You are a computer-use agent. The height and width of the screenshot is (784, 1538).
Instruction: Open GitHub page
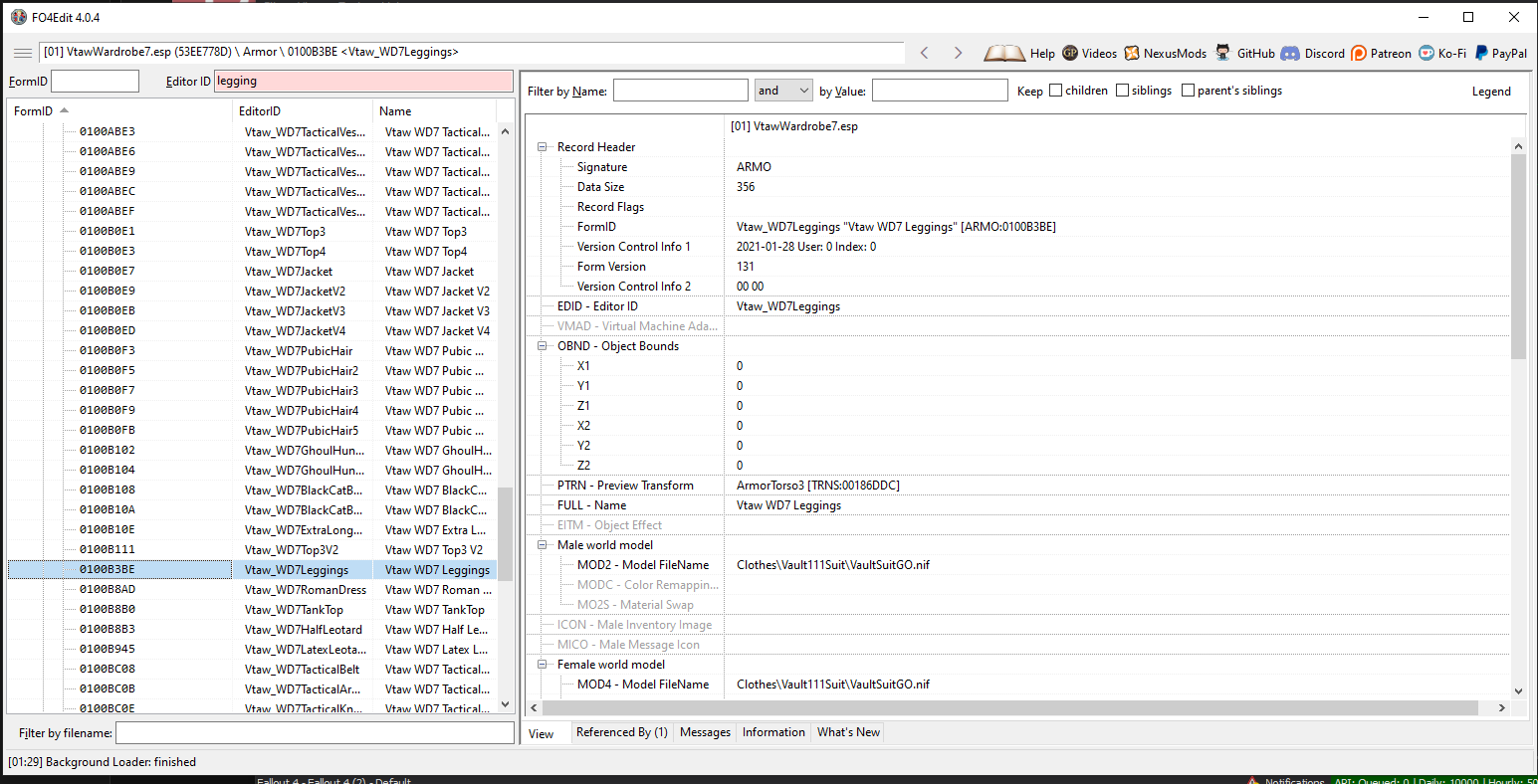pos(1244,54)
